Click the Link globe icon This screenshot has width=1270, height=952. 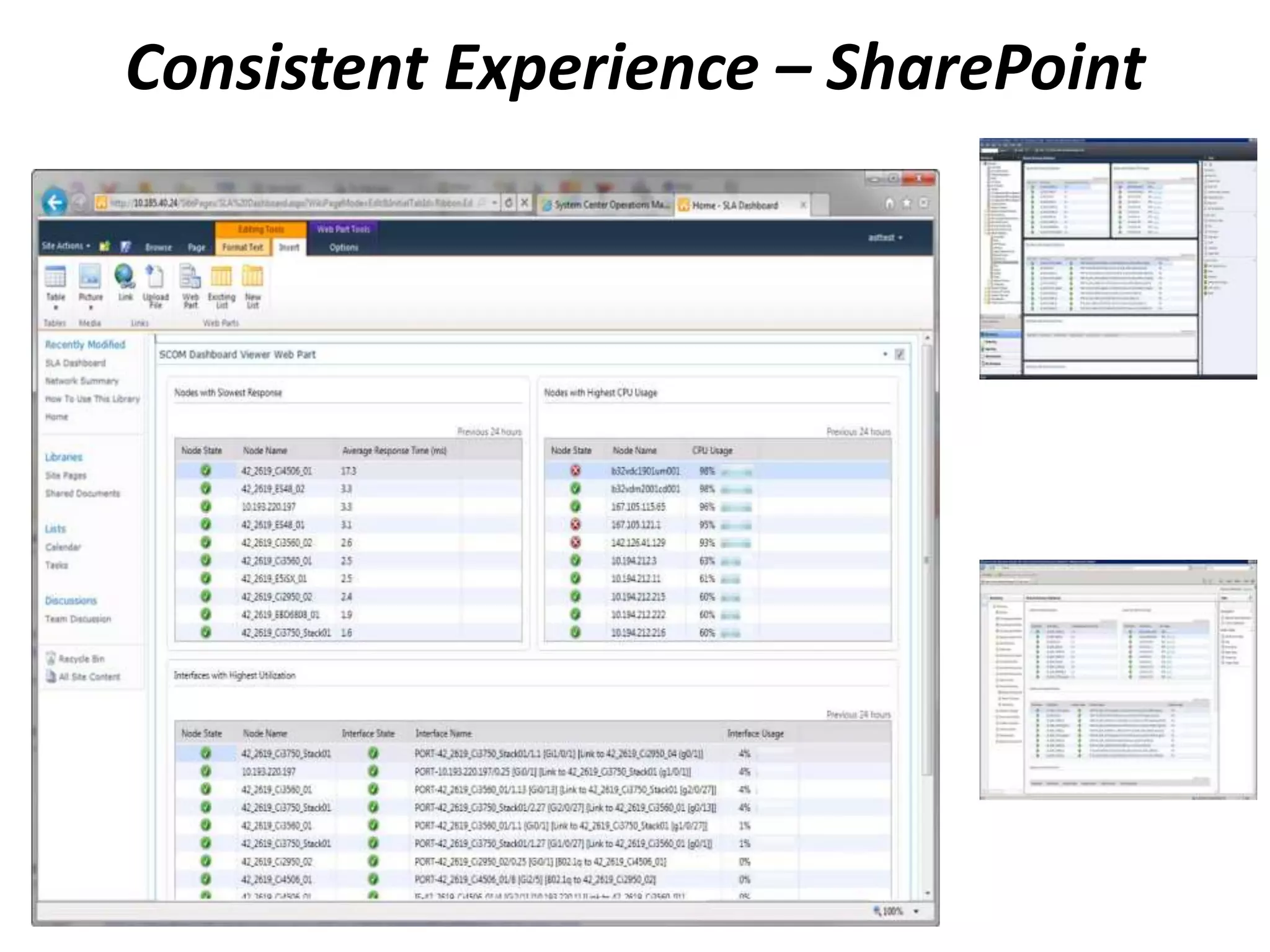click(125, 276)
